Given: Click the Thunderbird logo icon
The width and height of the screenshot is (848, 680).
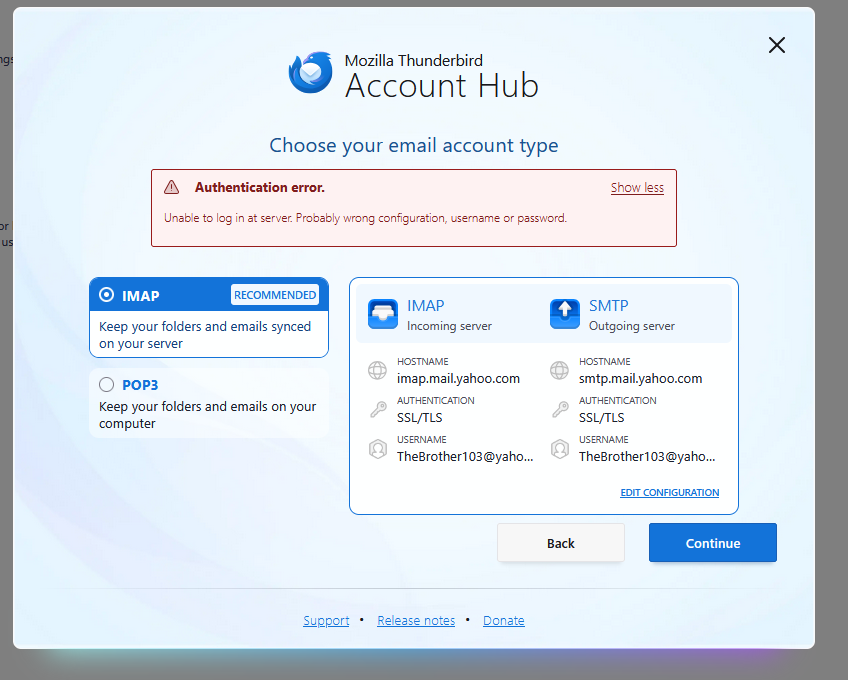Looking at the screenshot, I should [x=310, y=72].
